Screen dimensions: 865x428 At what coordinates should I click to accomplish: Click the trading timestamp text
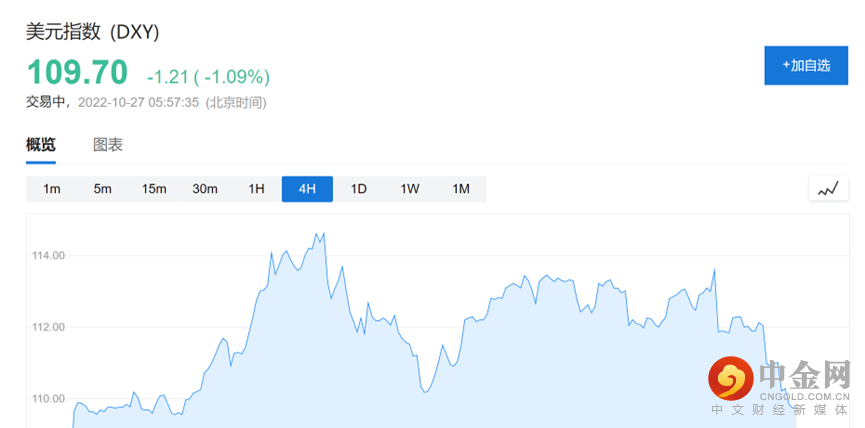[146, 102]
